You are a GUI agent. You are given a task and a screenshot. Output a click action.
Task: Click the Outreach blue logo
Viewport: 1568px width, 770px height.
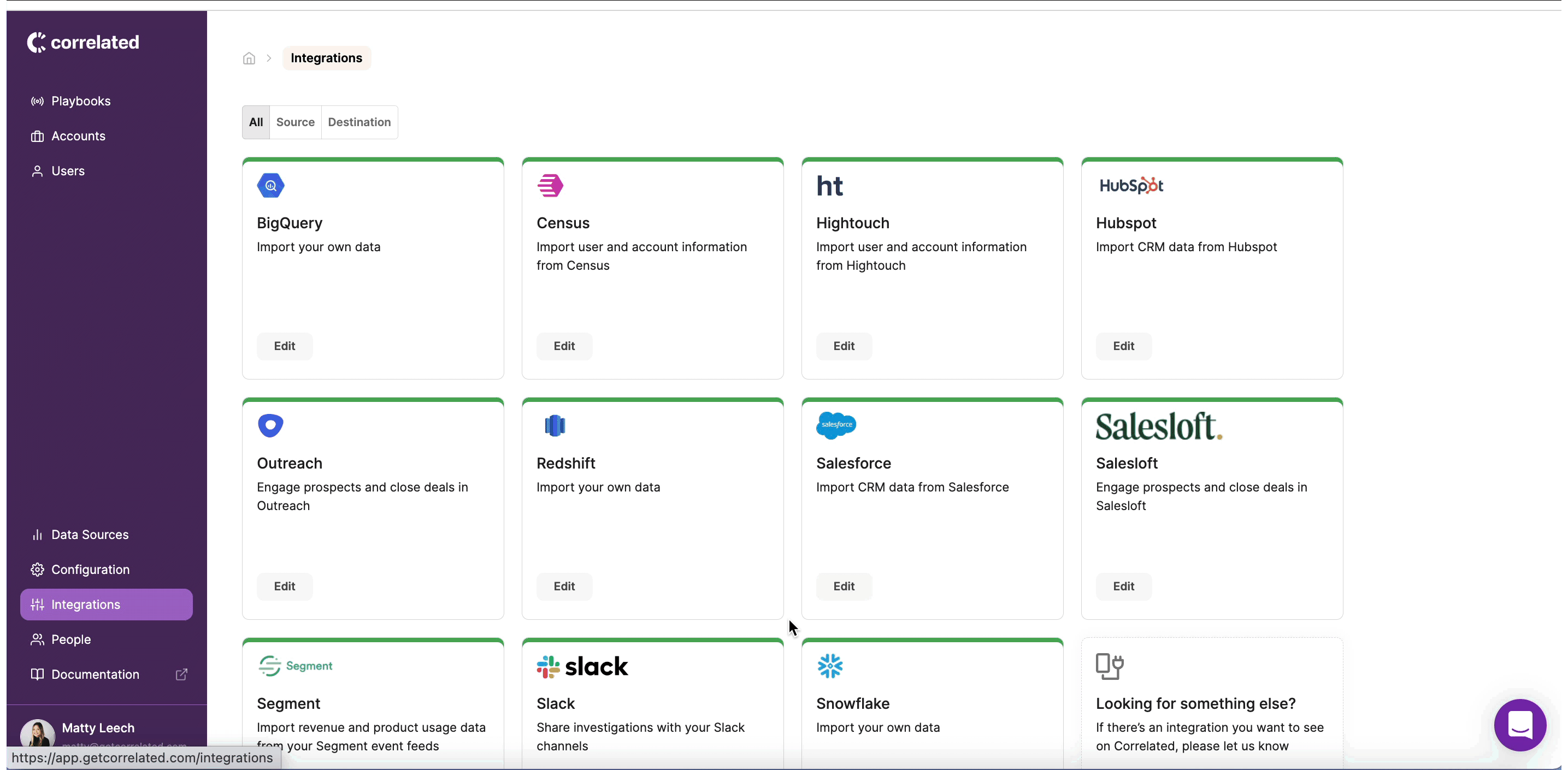point(271,426)
